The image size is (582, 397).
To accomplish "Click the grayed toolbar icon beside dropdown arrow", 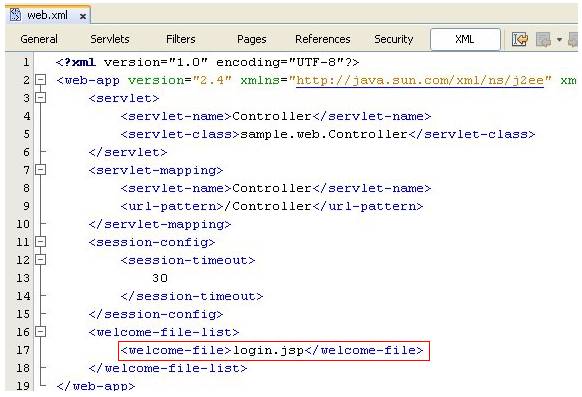I will point(543,39).
